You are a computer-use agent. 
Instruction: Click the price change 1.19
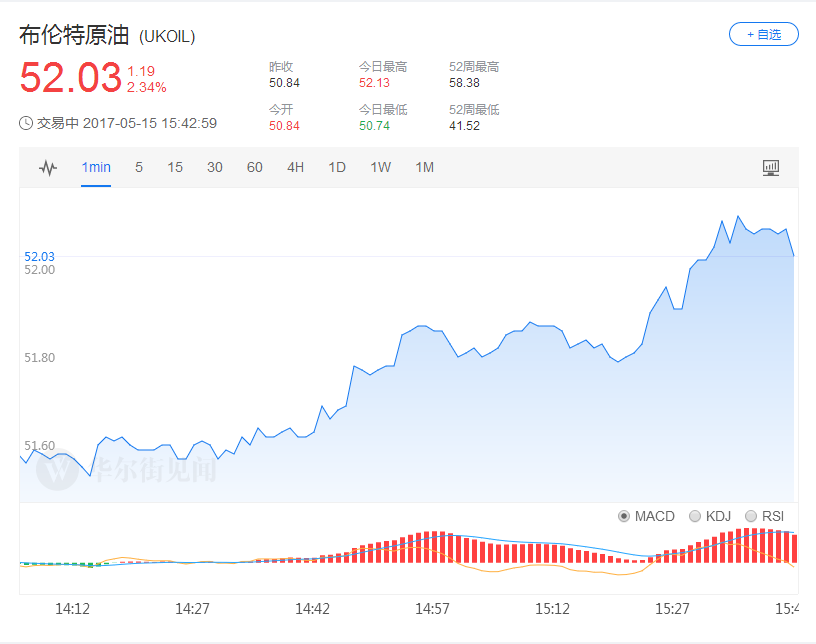click(141, 71)
